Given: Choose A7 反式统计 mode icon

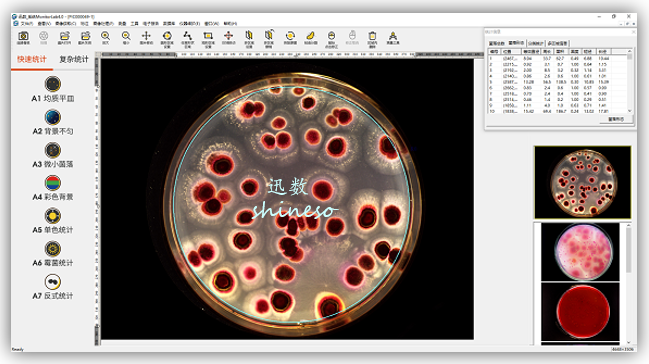Looking at the screenshot, I should (53, 282).
